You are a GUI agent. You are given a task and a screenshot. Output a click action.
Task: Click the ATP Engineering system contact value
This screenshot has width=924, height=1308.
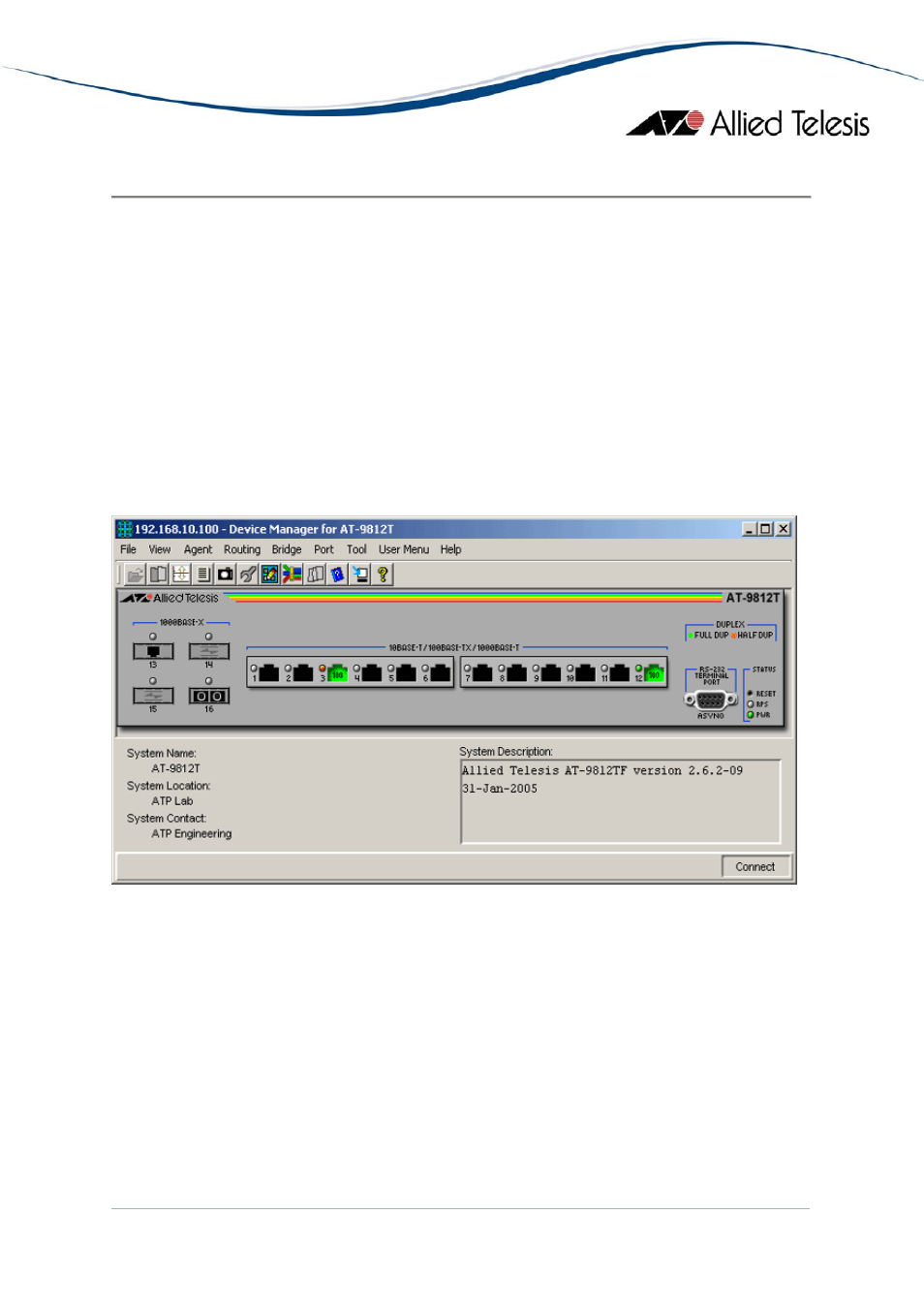[x=192, y=834]
